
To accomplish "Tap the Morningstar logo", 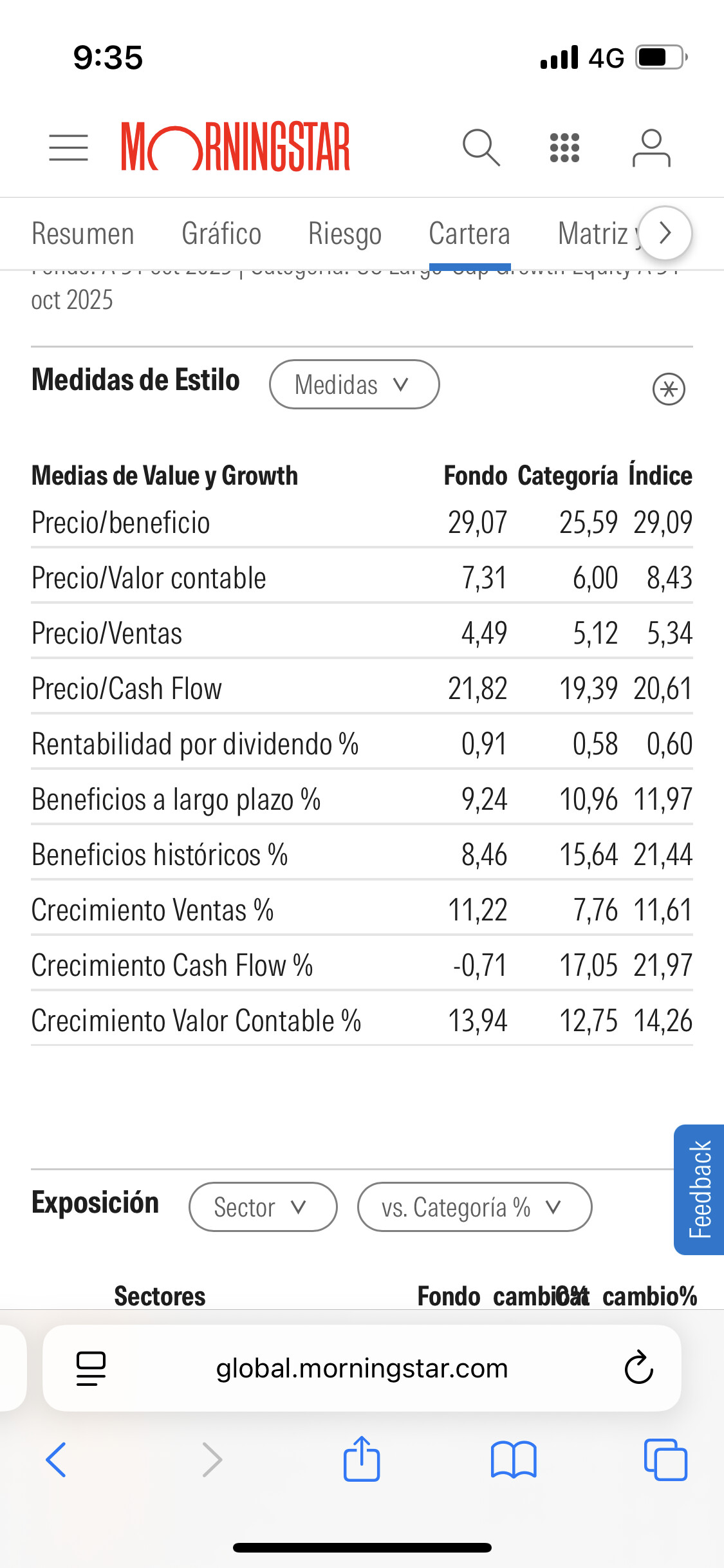I will pyautogui.click(x=236, y=147).
